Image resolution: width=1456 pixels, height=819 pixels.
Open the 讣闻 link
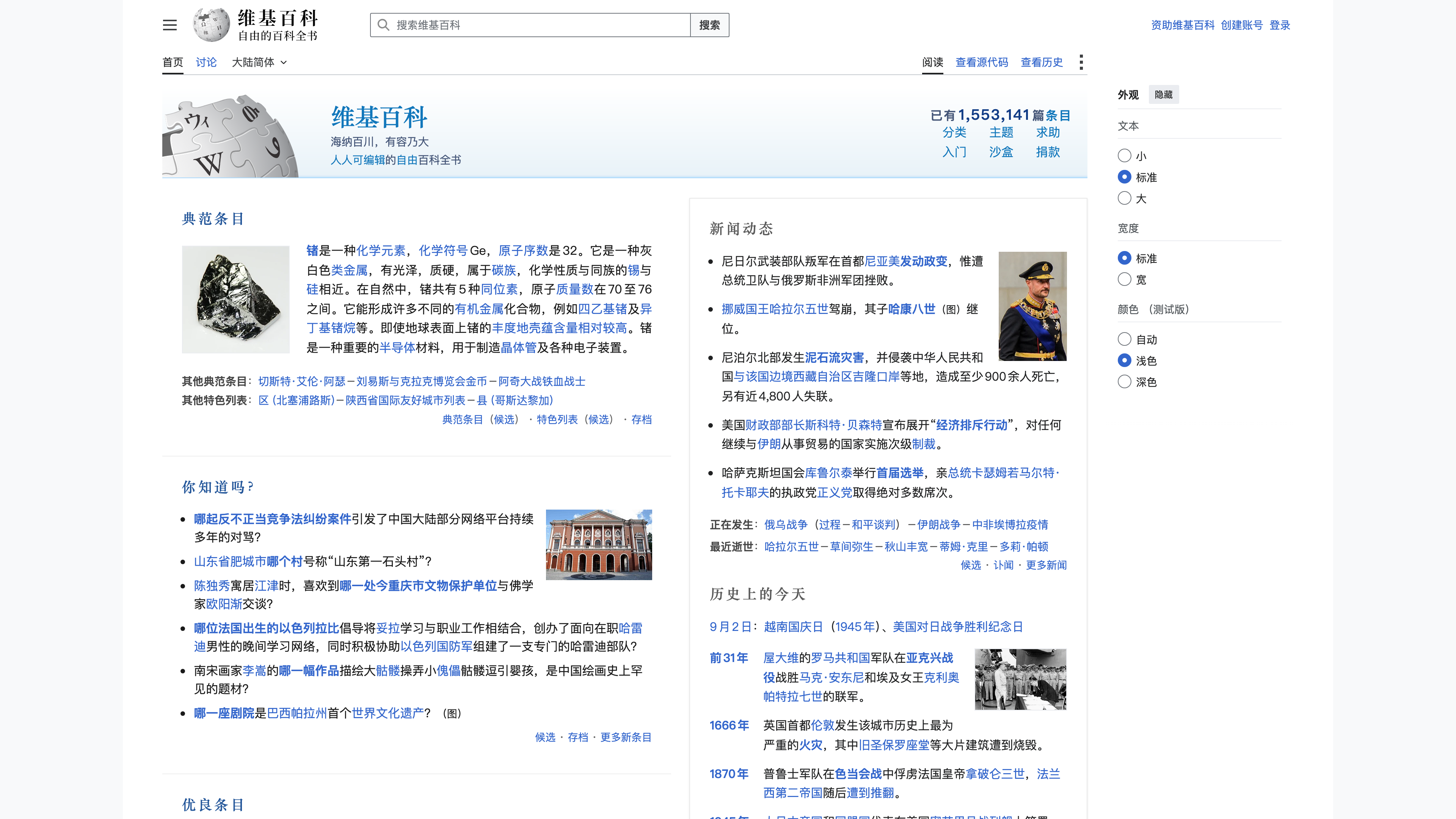1003,565
